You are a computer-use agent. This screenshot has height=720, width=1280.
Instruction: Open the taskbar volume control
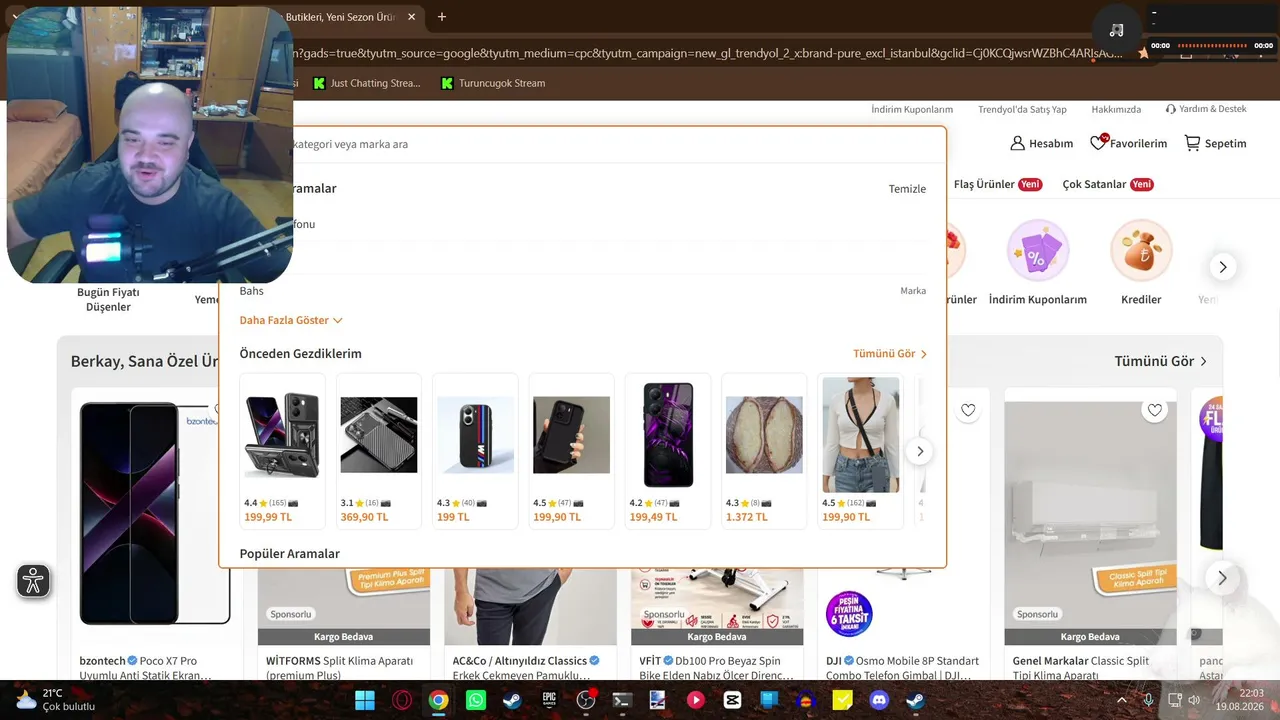pos(1193,701)
